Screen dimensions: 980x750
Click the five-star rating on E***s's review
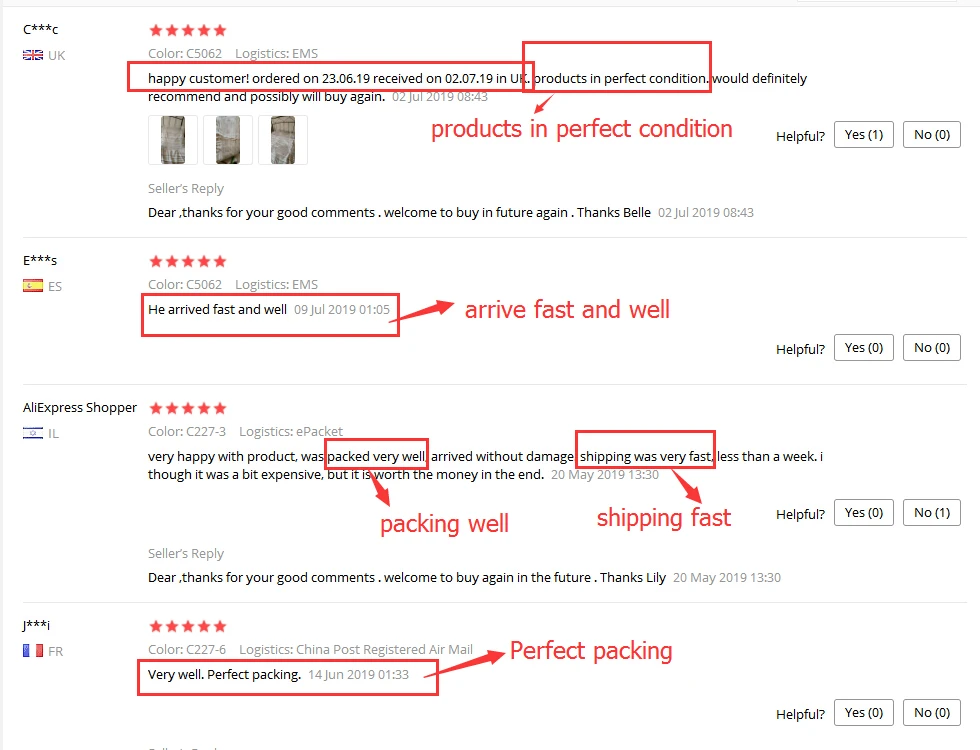pyautogui.click(x=188, y=261)
